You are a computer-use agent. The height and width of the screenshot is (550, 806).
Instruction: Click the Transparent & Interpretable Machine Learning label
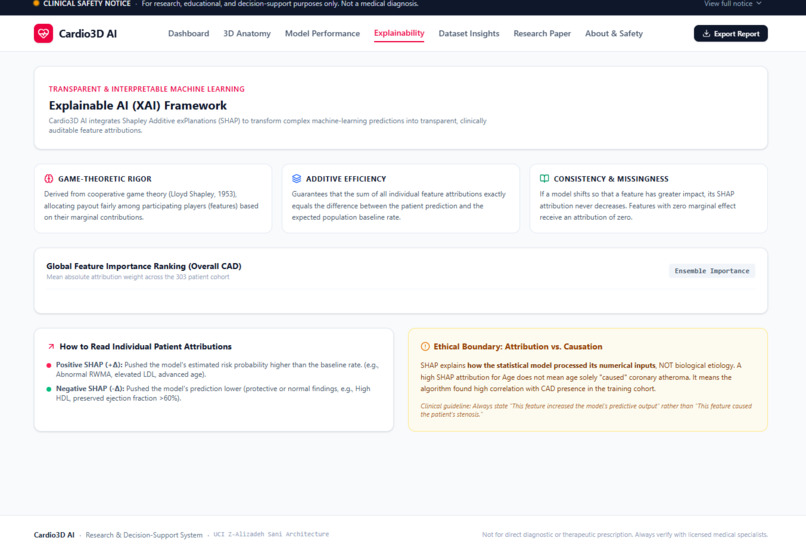click(146, 89)
